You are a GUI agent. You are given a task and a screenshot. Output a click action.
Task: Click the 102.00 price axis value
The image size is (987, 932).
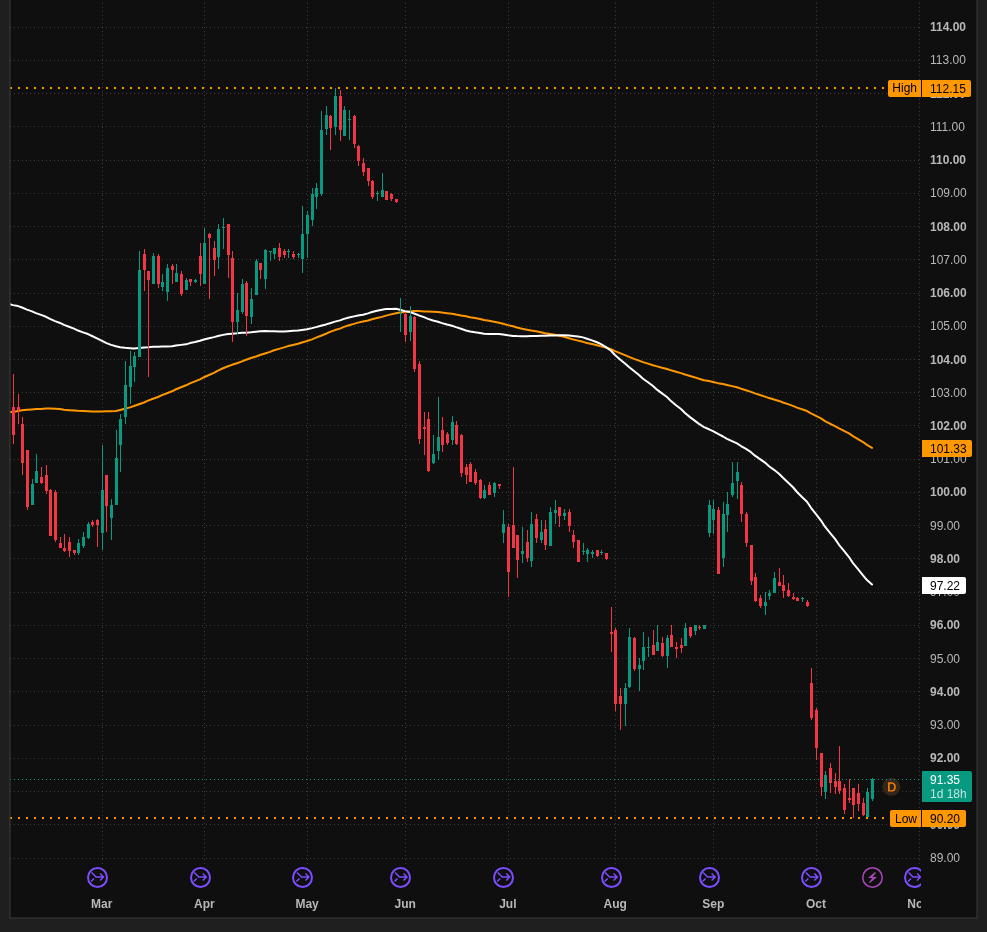(x=947, y=425)
